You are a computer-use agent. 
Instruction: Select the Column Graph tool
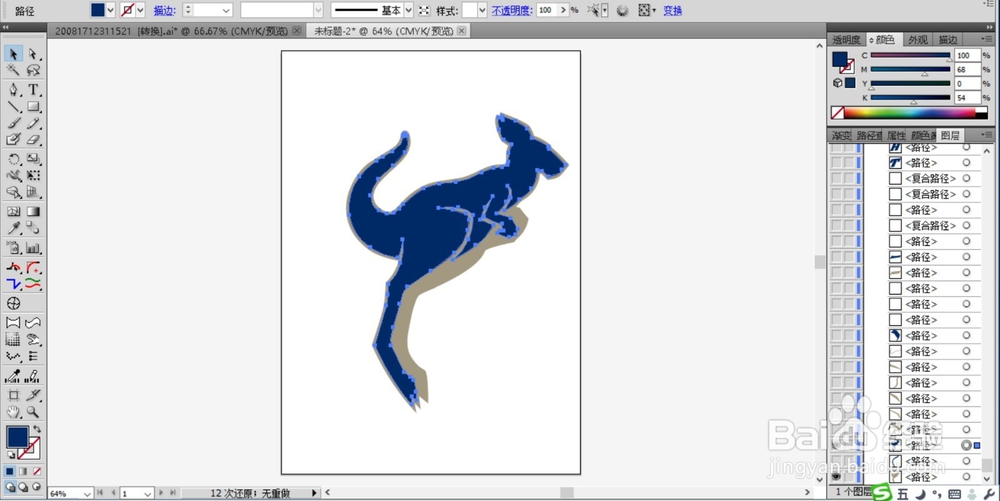(x=33, y=248)
